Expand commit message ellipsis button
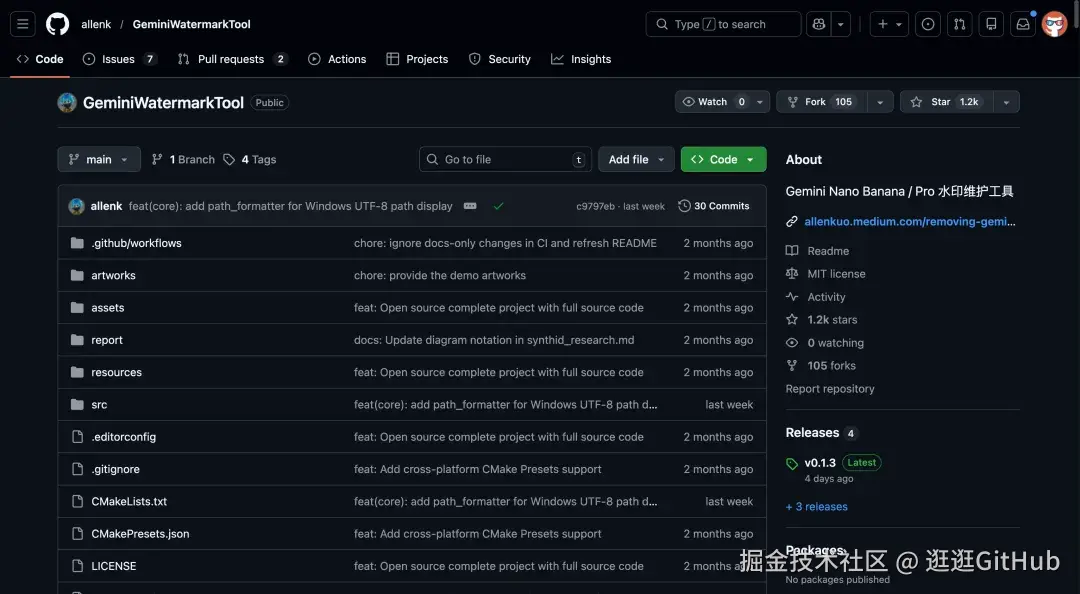 [x=470, y=206]
